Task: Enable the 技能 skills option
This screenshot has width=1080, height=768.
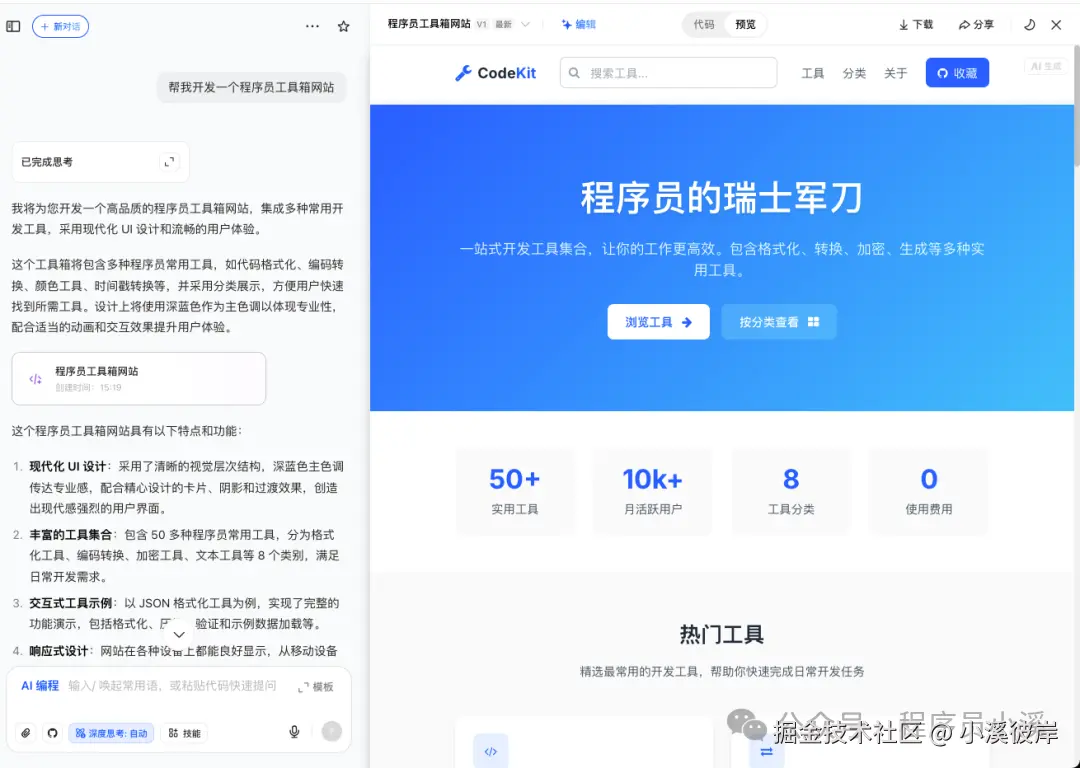Action: [x=183, y=732]
